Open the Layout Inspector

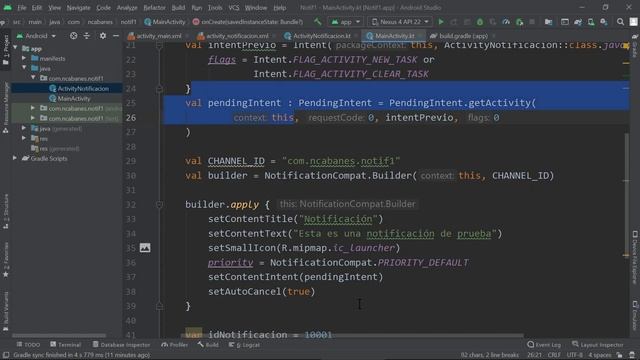pos(598,345)
